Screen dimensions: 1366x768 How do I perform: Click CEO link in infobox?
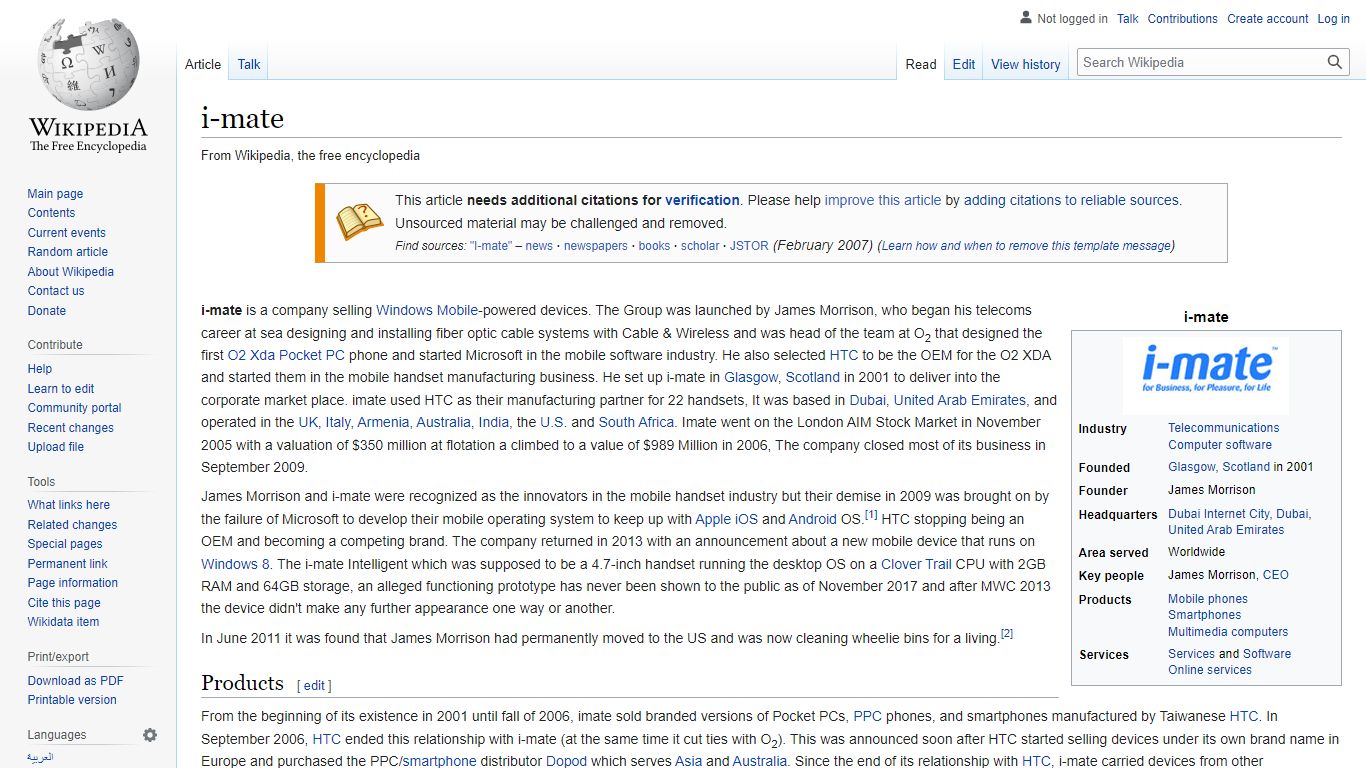1276,575
